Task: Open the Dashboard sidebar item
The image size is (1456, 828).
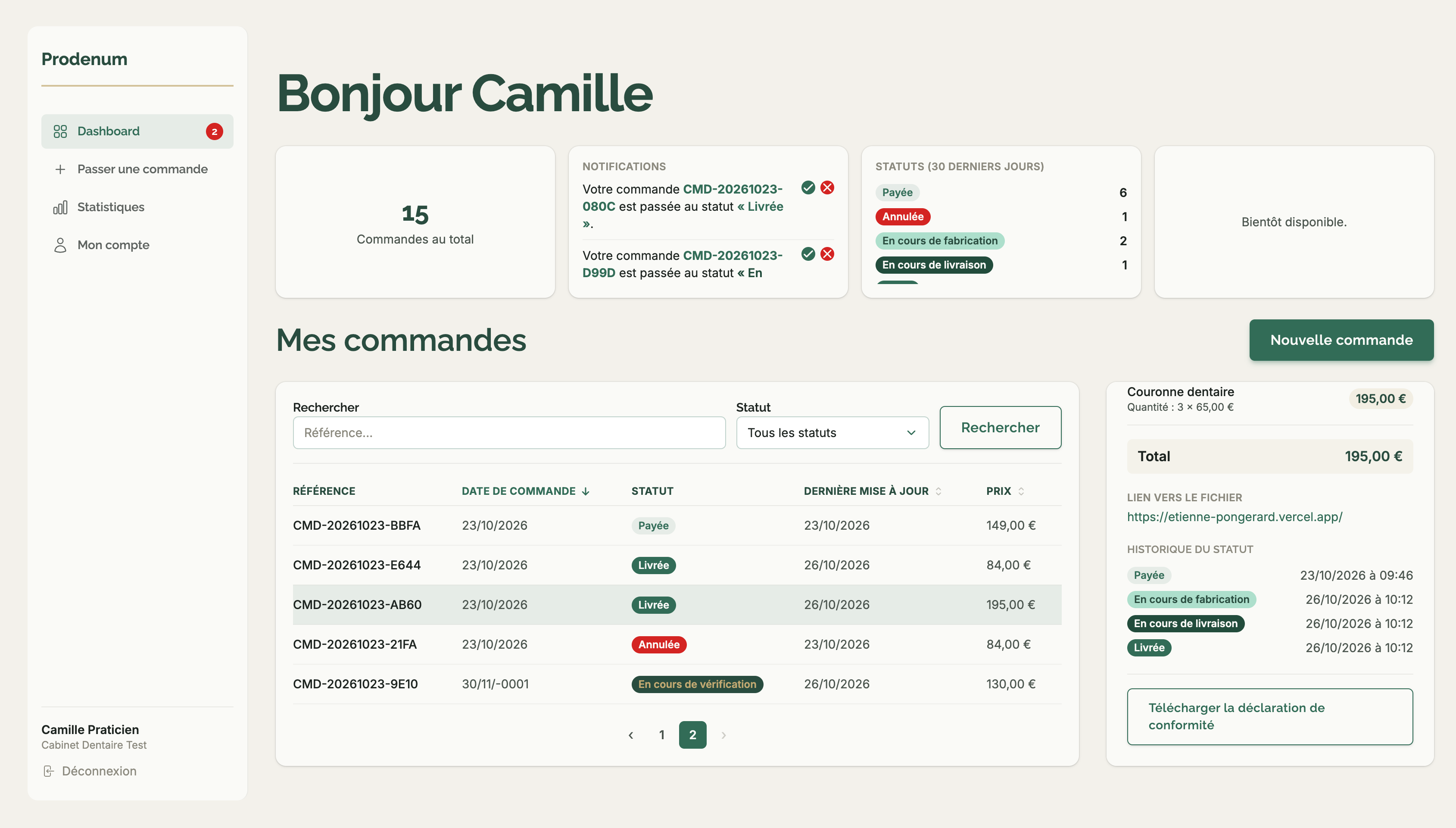Action: (x=137, y=131)
